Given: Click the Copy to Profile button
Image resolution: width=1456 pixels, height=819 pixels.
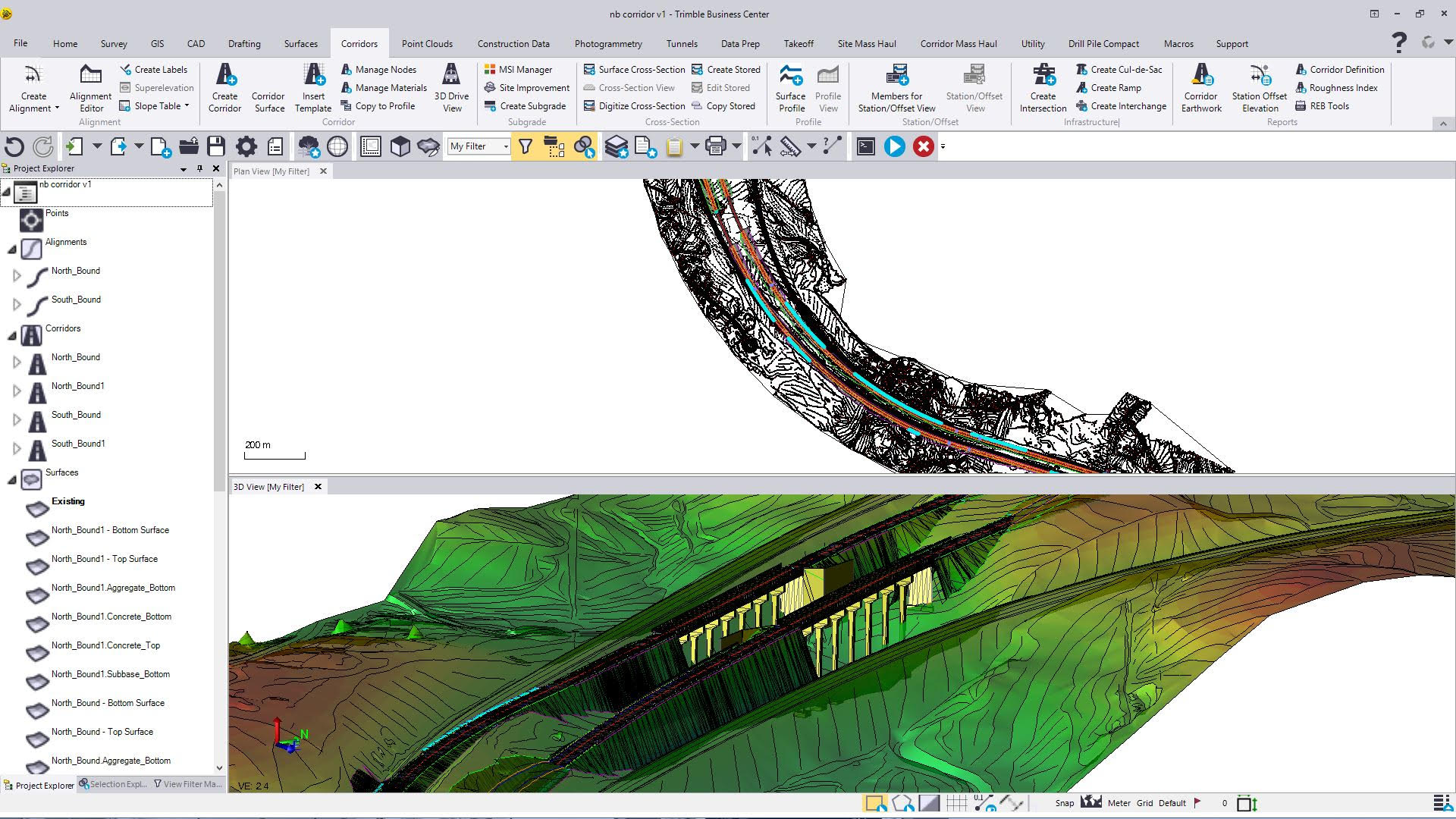Looking at the screenshot, I should coord(378,106).
